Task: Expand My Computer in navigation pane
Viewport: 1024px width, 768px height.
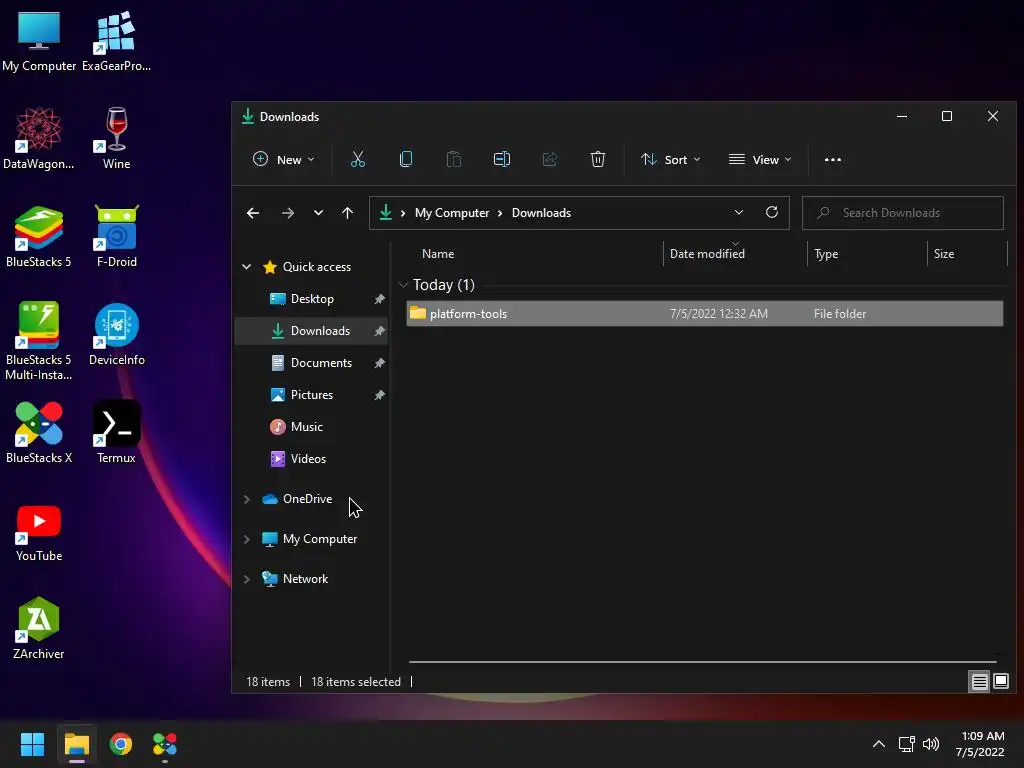Action: (x=247, y=539)
